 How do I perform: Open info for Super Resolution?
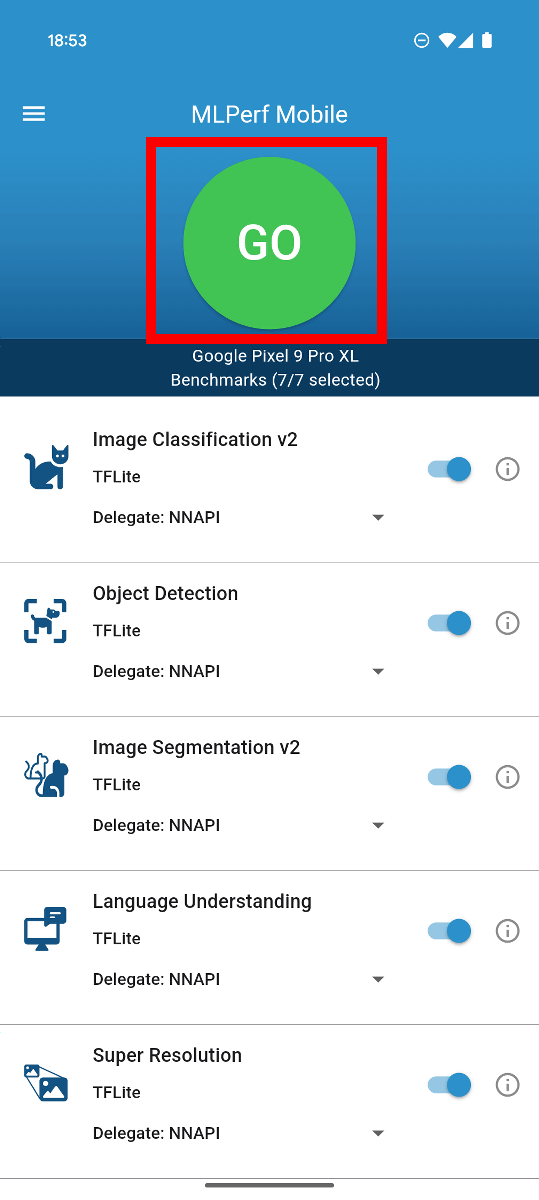(508, 1085)
